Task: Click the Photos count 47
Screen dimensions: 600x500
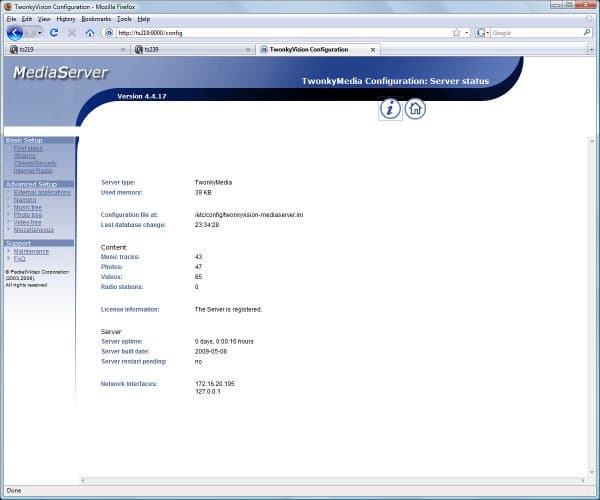Action: [198, 267]
